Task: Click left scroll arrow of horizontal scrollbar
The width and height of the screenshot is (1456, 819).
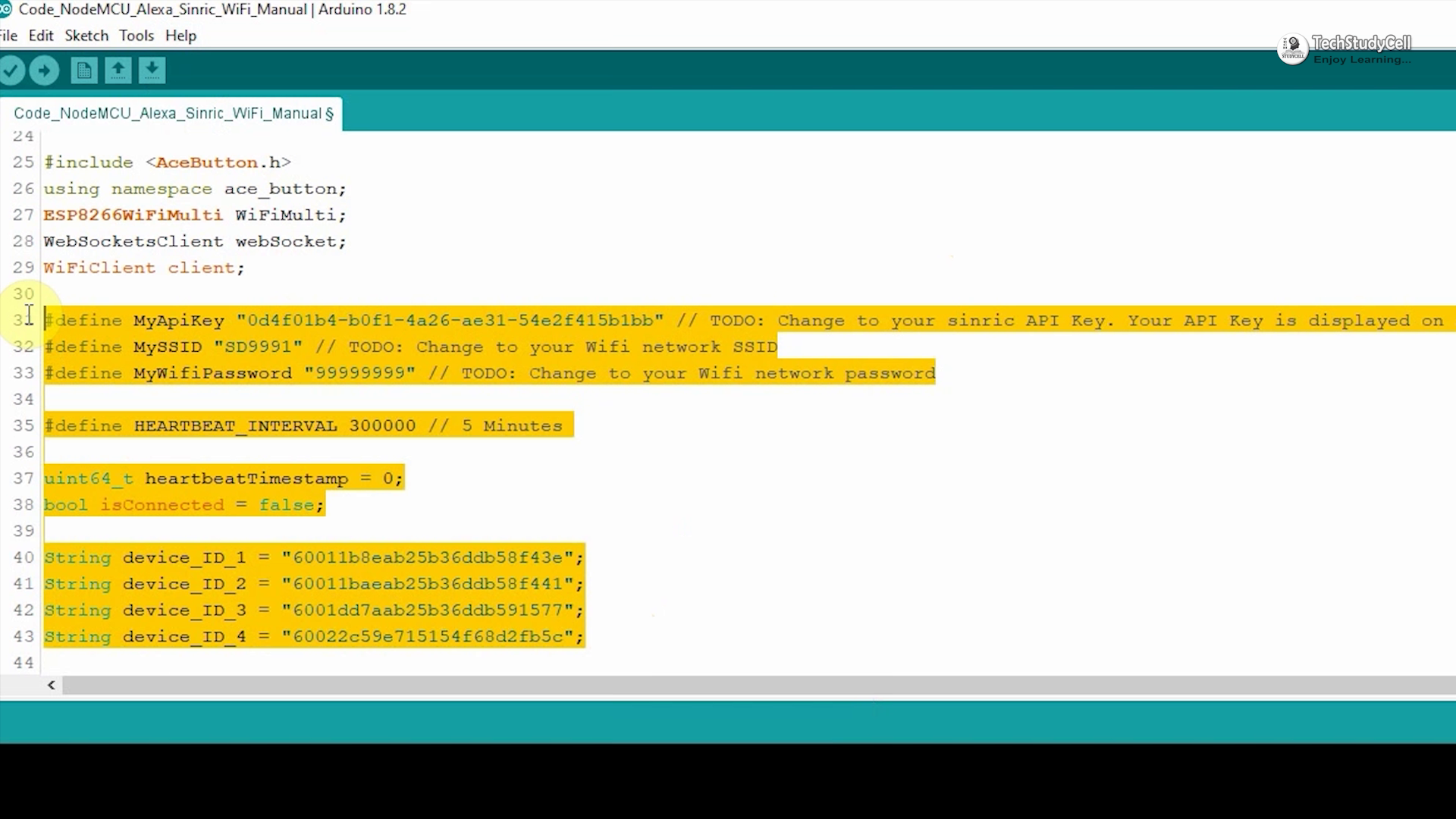Action: point(51,686)
